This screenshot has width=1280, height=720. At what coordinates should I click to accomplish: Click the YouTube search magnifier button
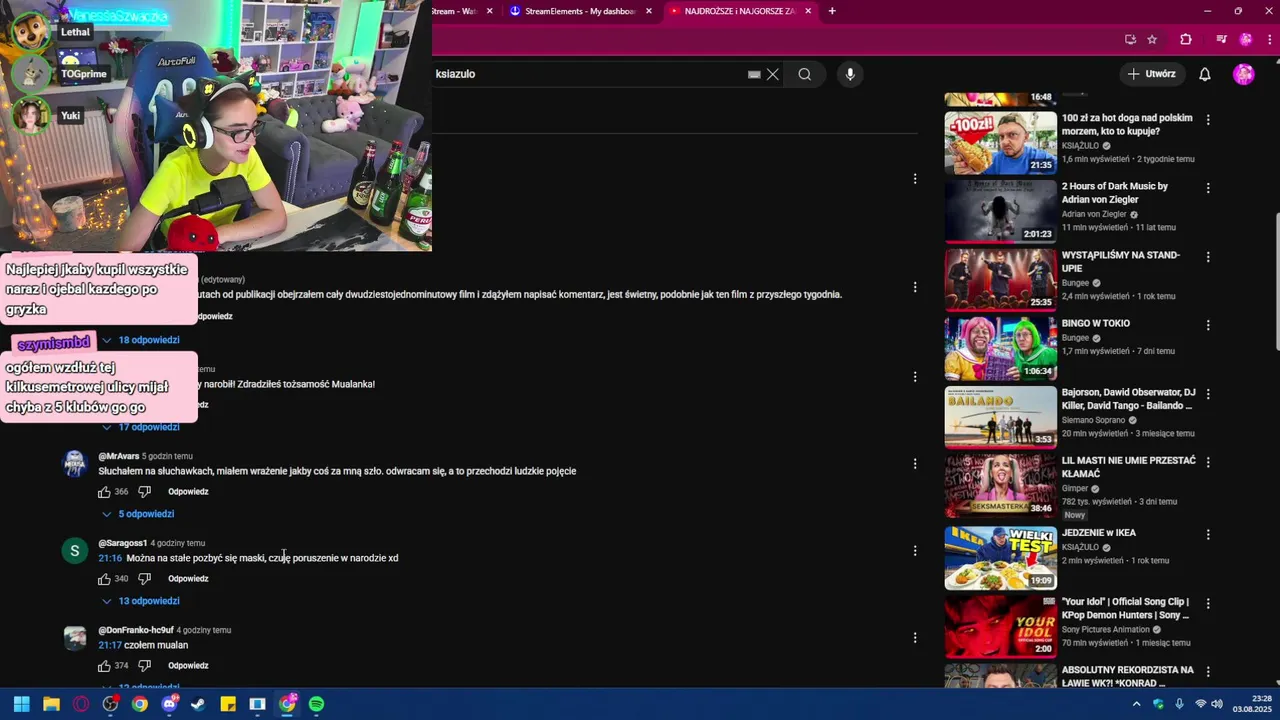pos(804,74)
